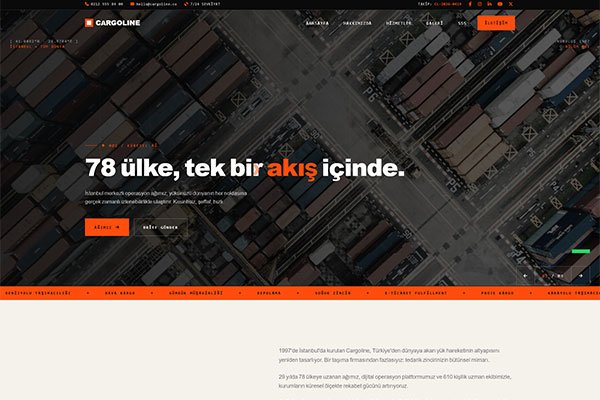Viewport: 600px width, 400px height.
Task: Click 'Gümrük Müşavirliği' in the orange ticker
Action: (x=196, y=293)
